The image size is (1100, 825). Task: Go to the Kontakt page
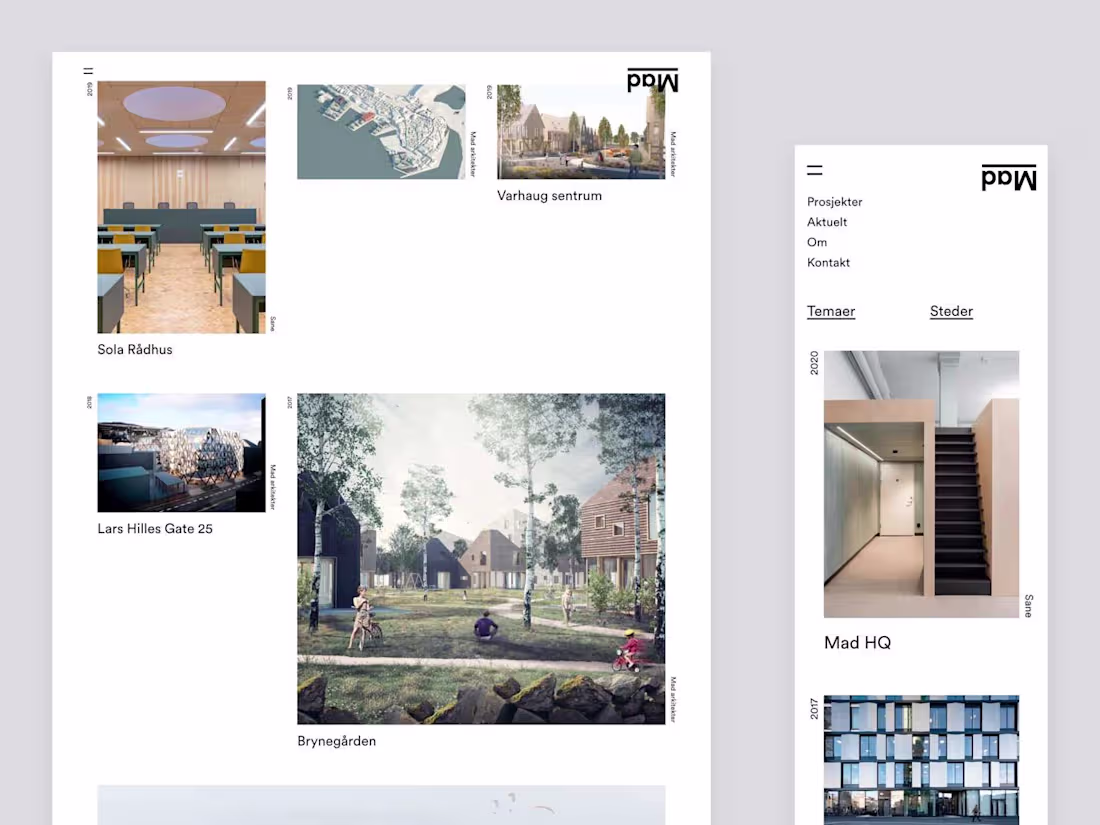pyautogui.click(x=828, y=262)
